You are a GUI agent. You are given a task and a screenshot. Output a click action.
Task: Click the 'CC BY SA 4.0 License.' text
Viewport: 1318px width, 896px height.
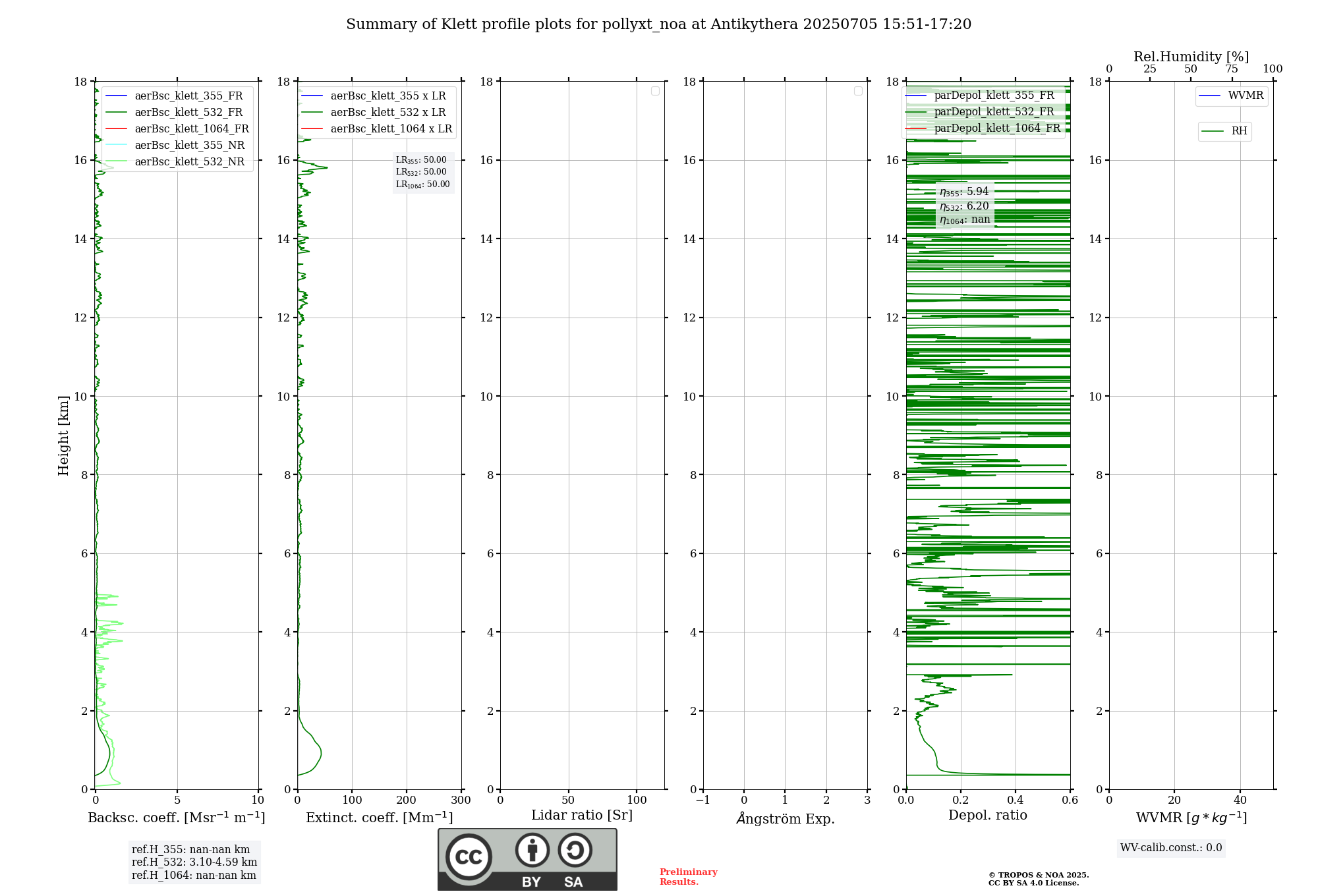click(x=1034, y=883)
